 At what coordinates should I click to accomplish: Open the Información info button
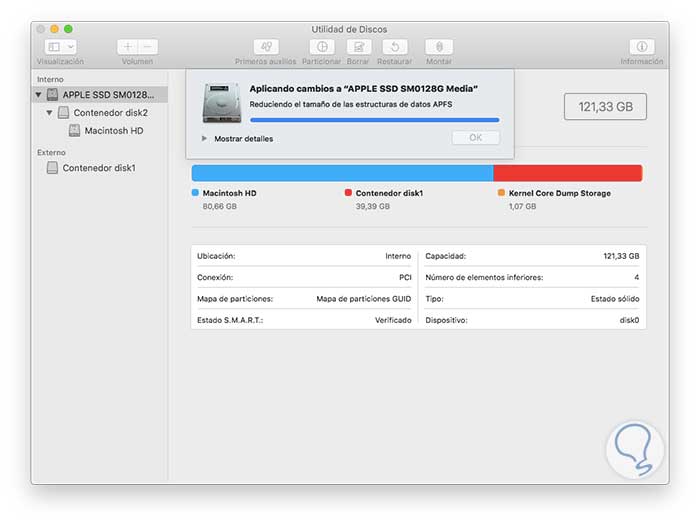point(642,46)
